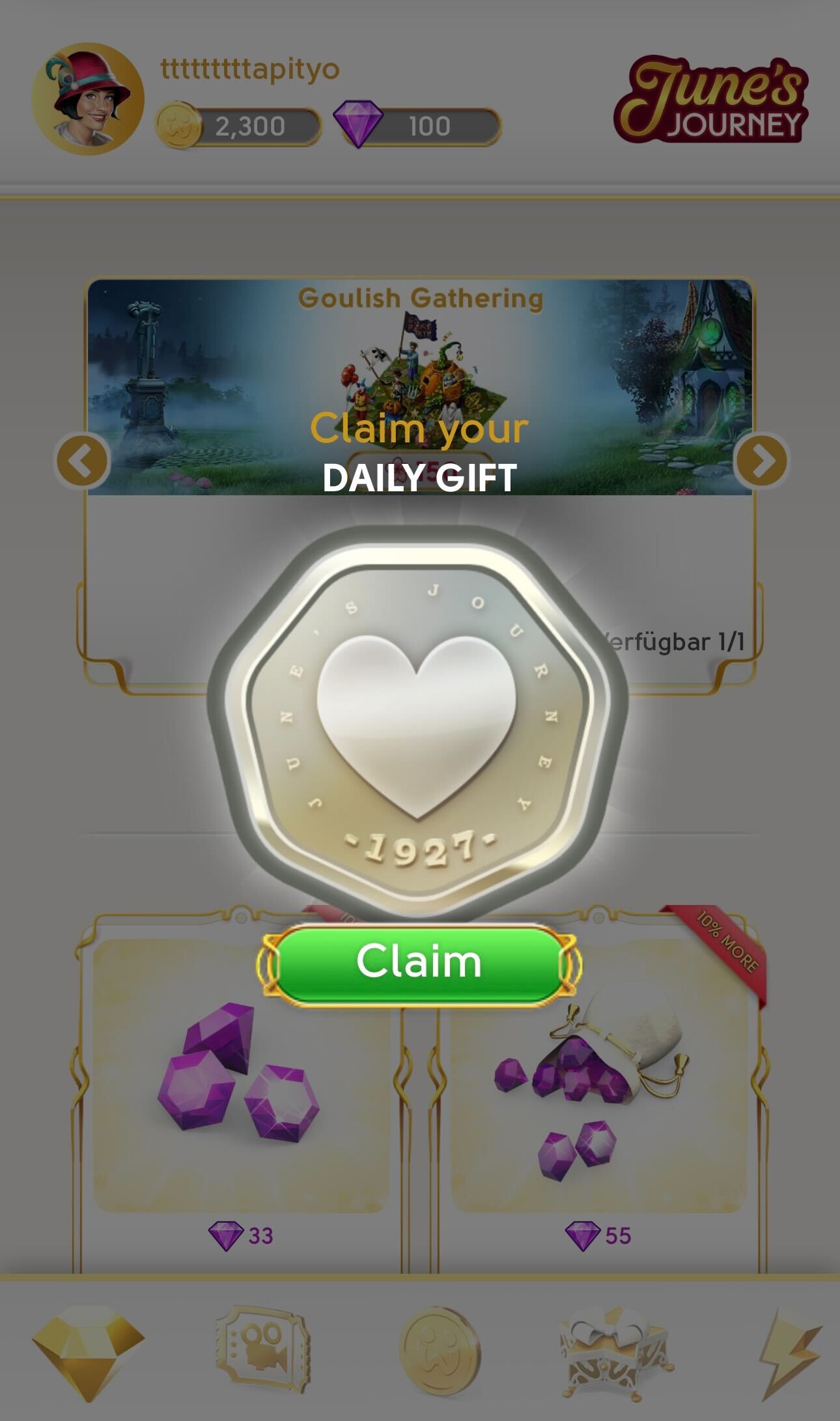
Task: Click the June's Journey logo
Action: point(711,100)
